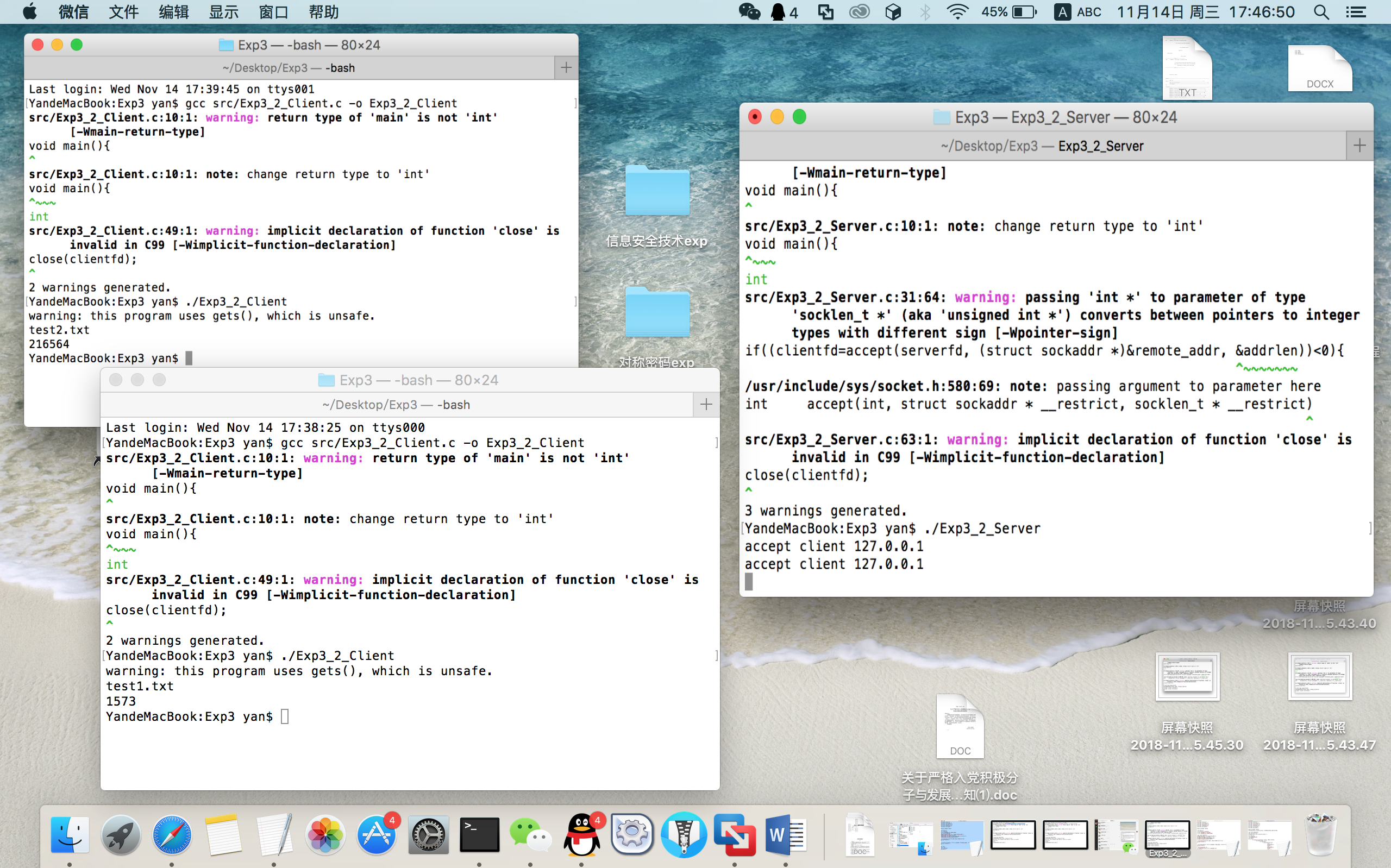Open Microsoft Word in dock
1391x868 pixels.
(x=786, y=834)
